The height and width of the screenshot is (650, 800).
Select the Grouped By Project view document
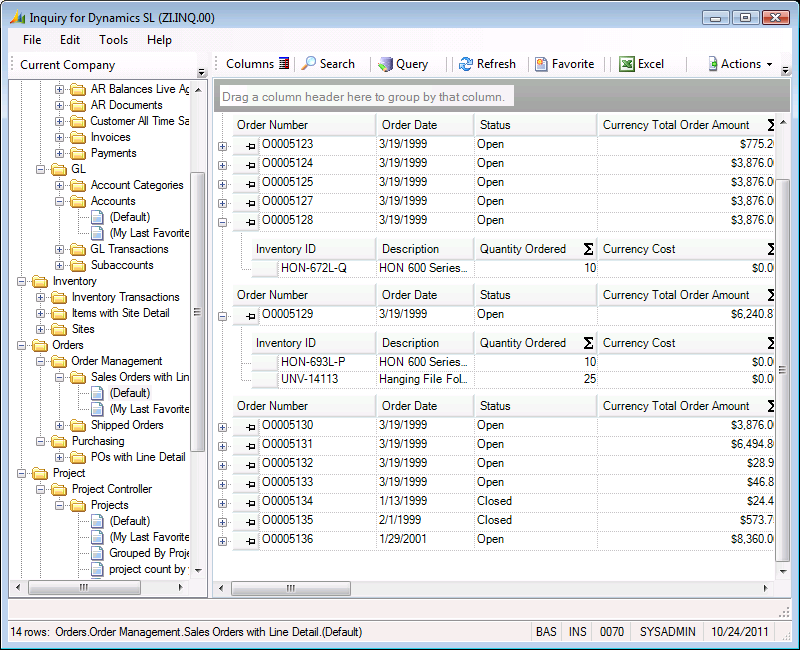(x=149, y=553)
